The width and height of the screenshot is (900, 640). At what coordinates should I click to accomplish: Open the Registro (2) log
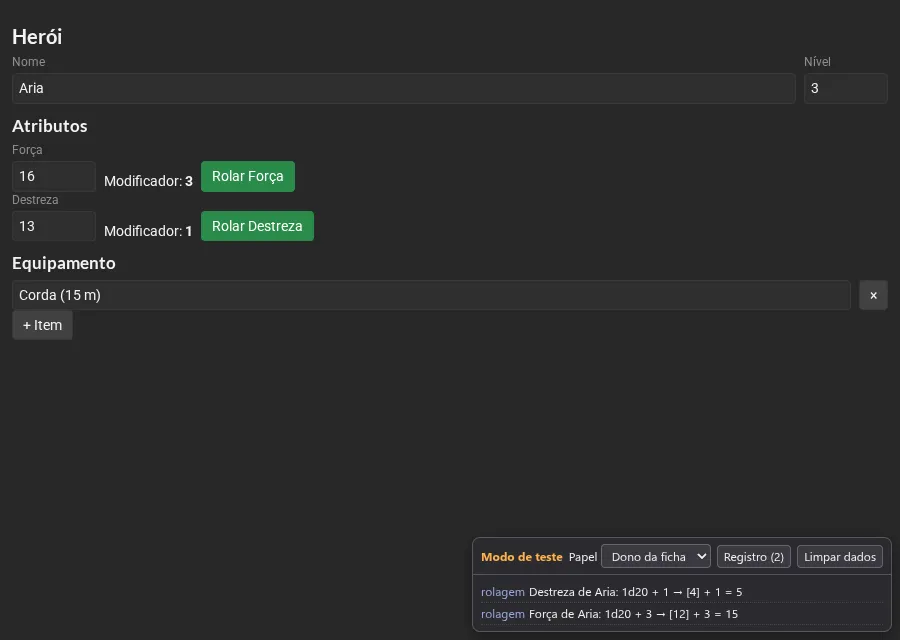pos(754,556)
